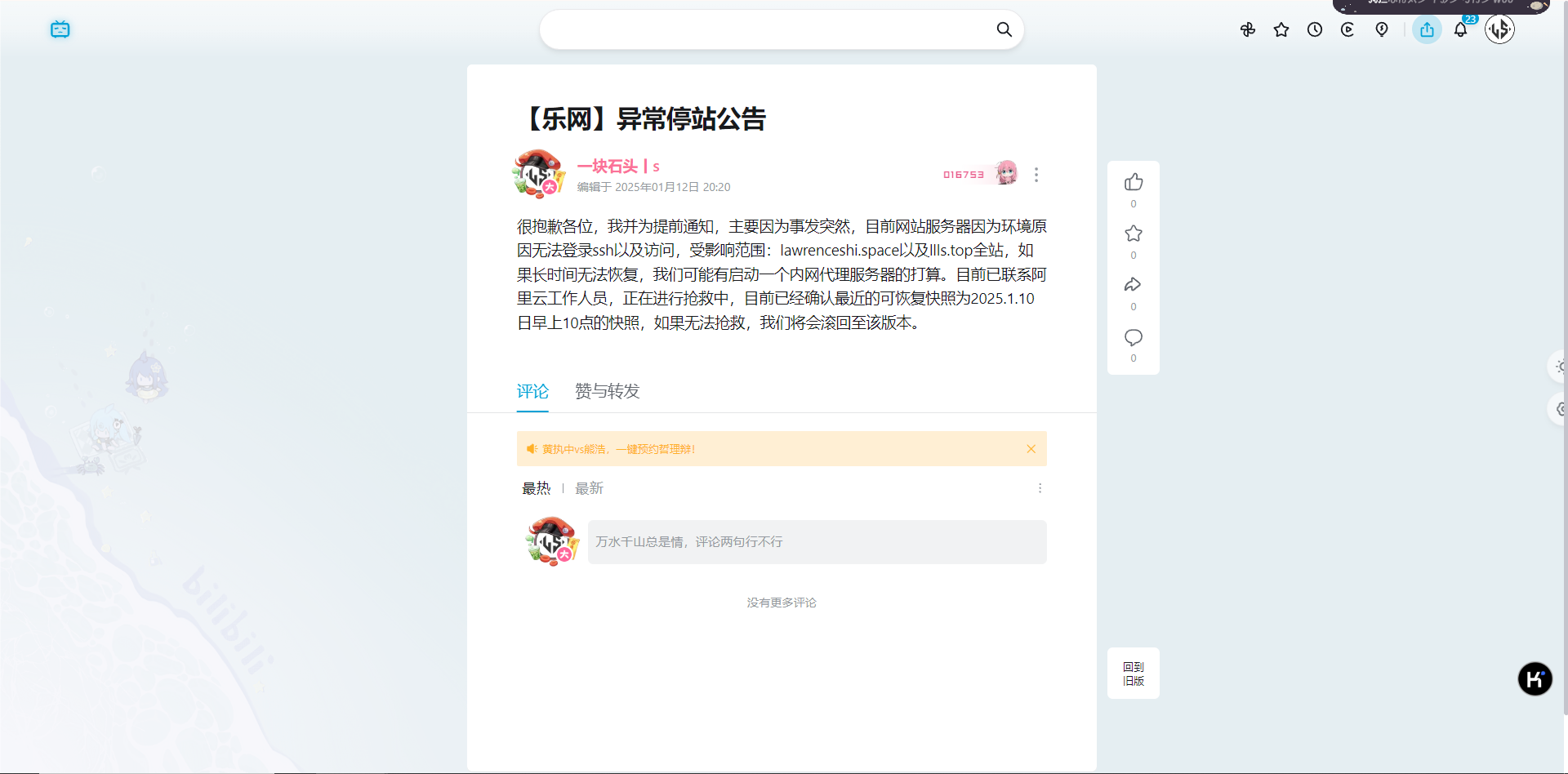Favorite the post via the star icon
Screen dimensions: 1568x774
pyautogui.click(x=1133, y=234)
